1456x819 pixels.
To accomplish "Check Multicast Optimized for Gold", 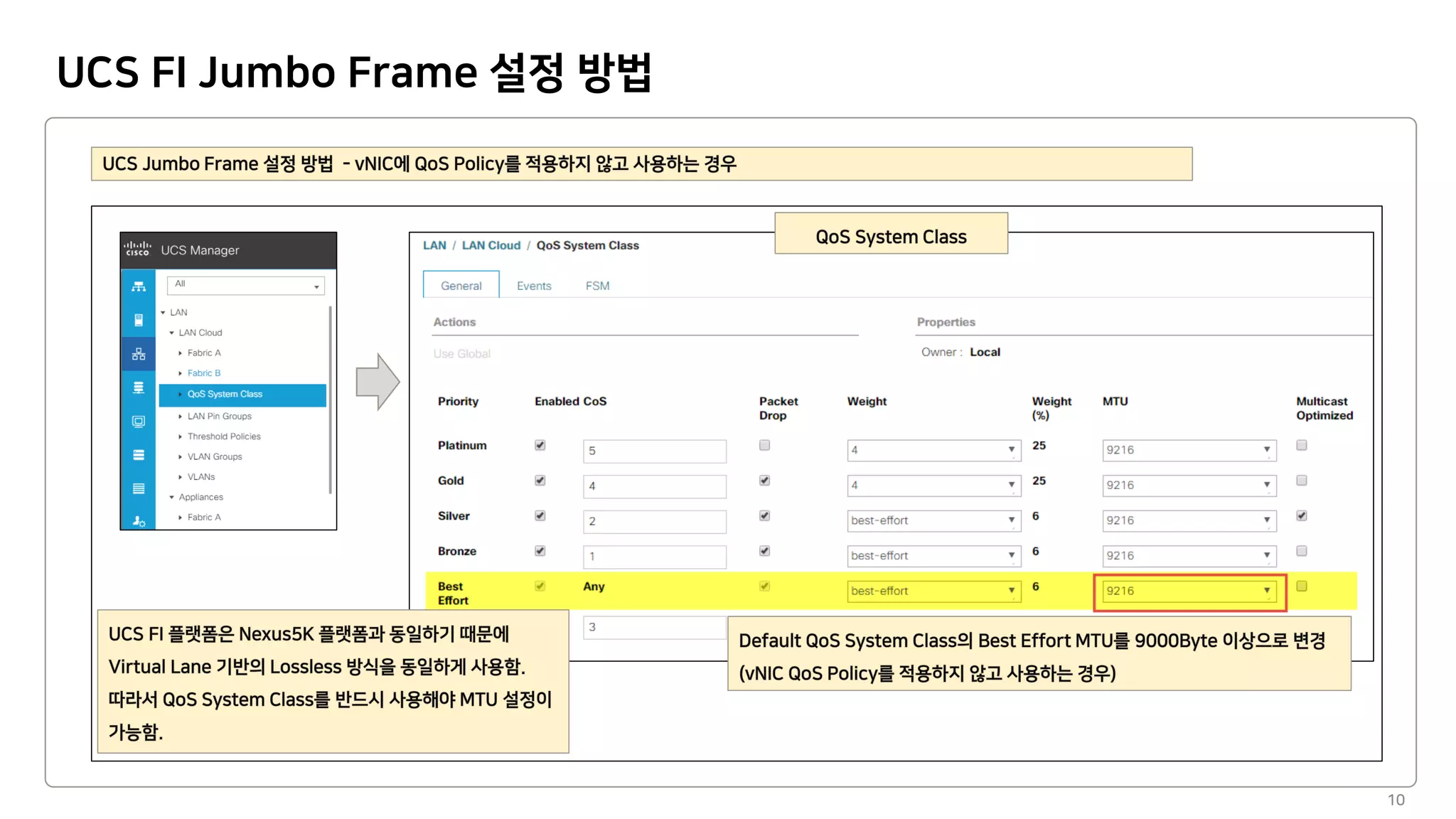I will [1302, 481].
